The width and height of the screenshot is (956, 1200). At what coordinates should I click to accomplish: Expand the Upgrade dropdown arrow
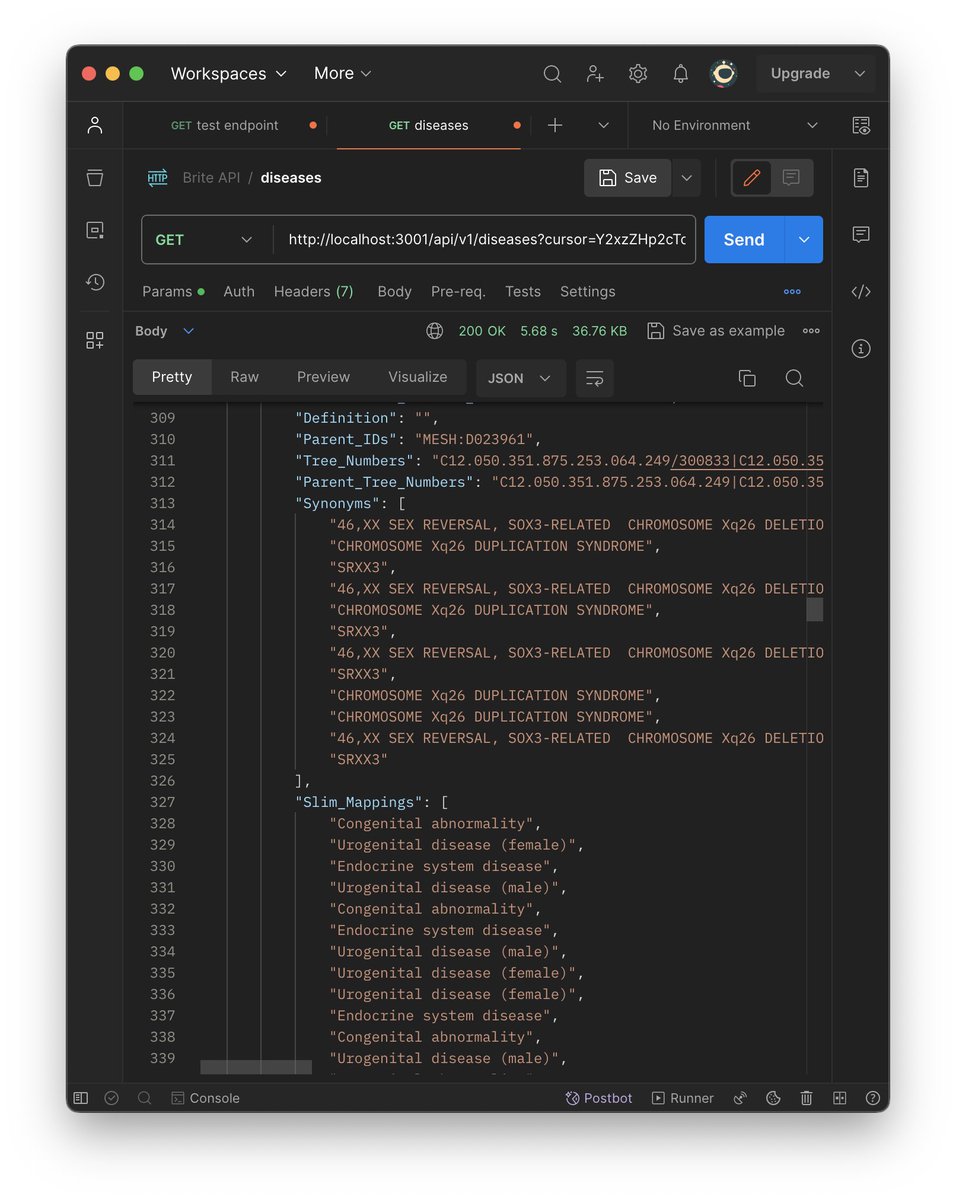[860, 73]
